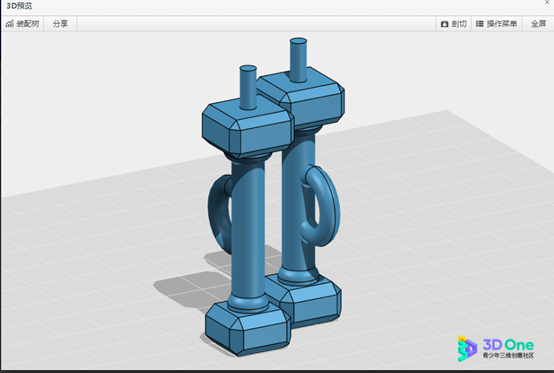Pick the thin pin atop the rear block

(298, 59)
